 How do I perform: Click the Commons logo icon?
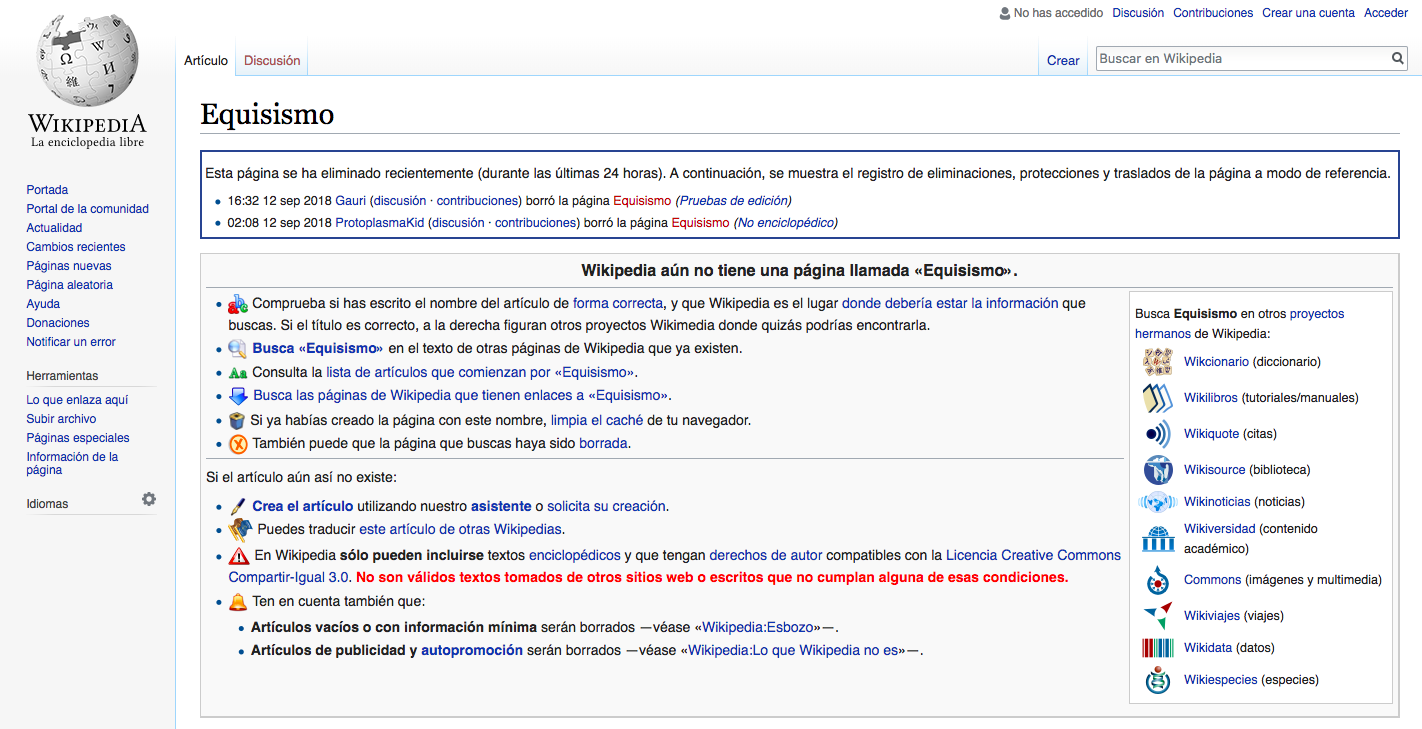coord(1158,580)
